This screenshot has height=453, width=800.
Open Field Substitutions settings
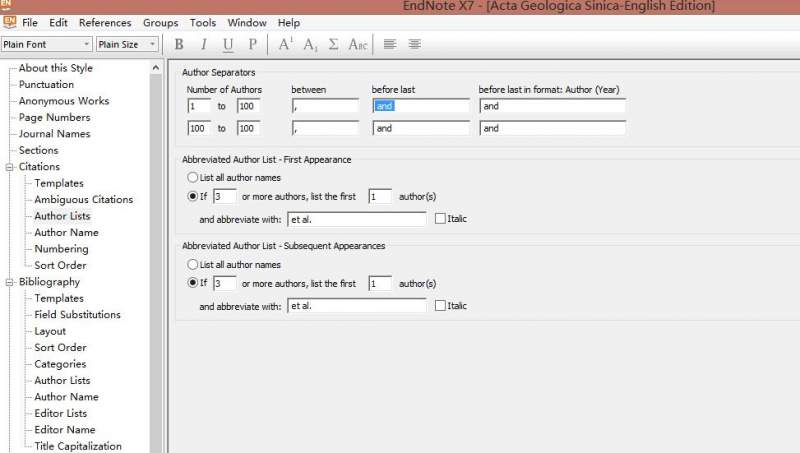pyautogui.click(x=78, y=315)
